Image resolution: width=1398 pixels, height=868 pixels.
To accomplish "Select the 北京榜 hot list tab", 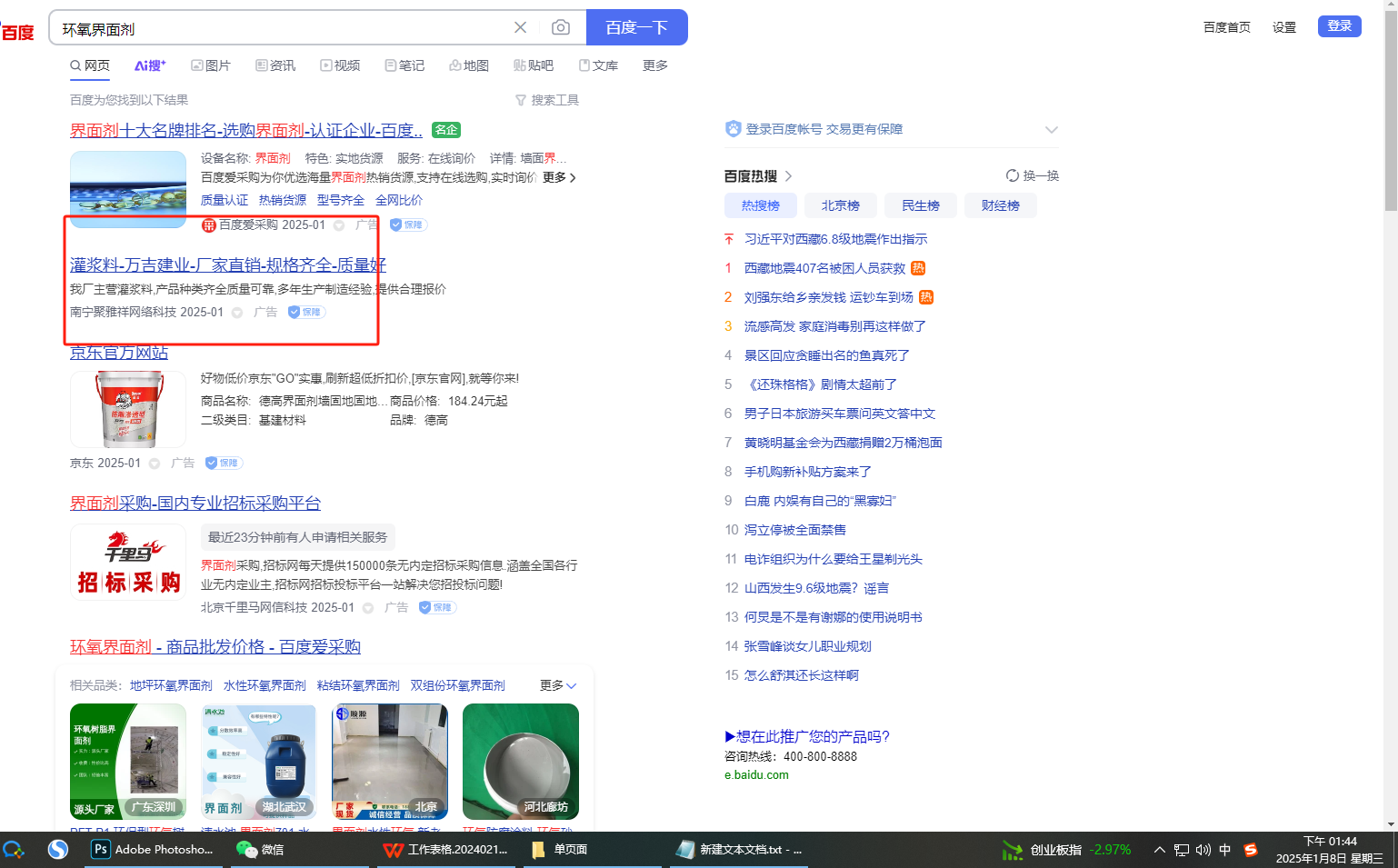I will tap(841, 205).
